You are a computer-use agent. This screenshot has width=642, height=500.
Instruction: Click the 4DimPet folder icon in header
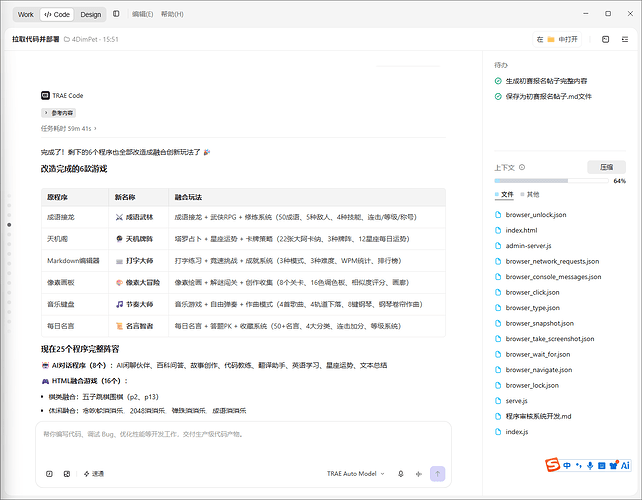click(67, 39)
